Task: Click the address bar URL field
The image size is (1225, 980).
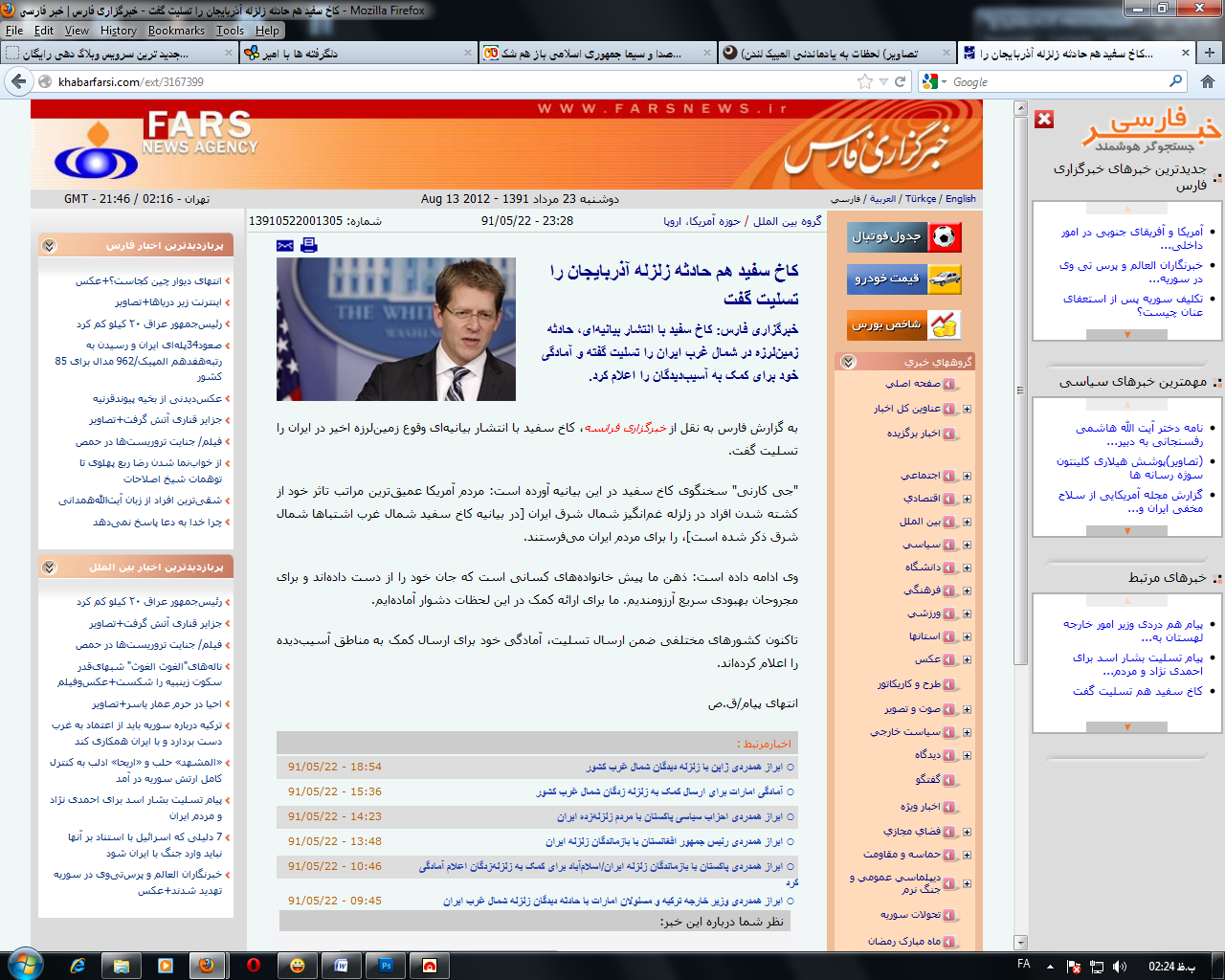Action: coord(450,82)
